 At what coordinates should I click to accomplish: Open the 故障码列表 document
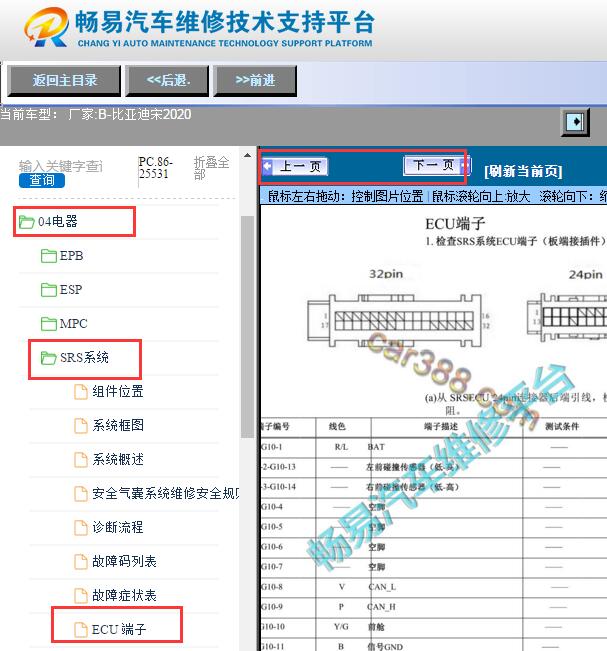pos(124,561)
